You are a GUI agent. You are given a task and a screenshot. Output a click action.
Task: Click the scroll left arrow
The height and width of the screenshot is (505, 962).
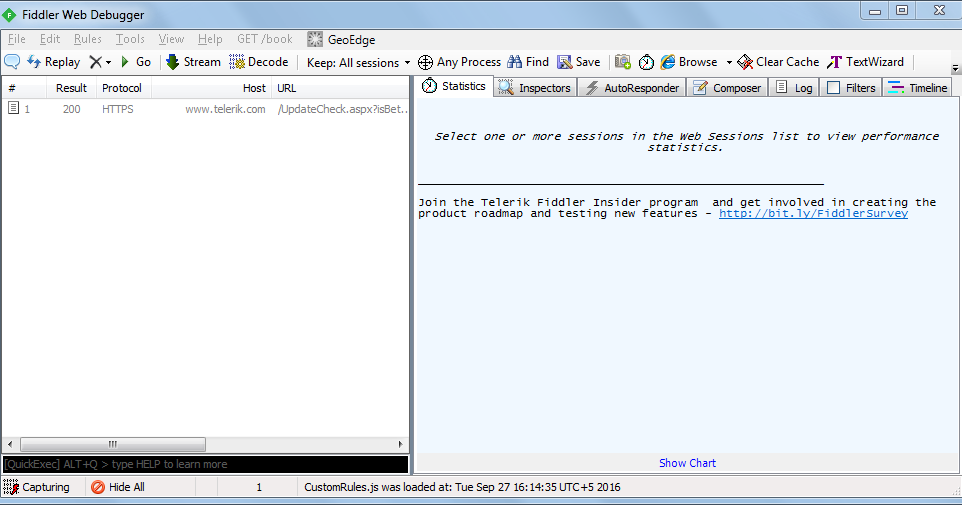click(x=10, y=444)
